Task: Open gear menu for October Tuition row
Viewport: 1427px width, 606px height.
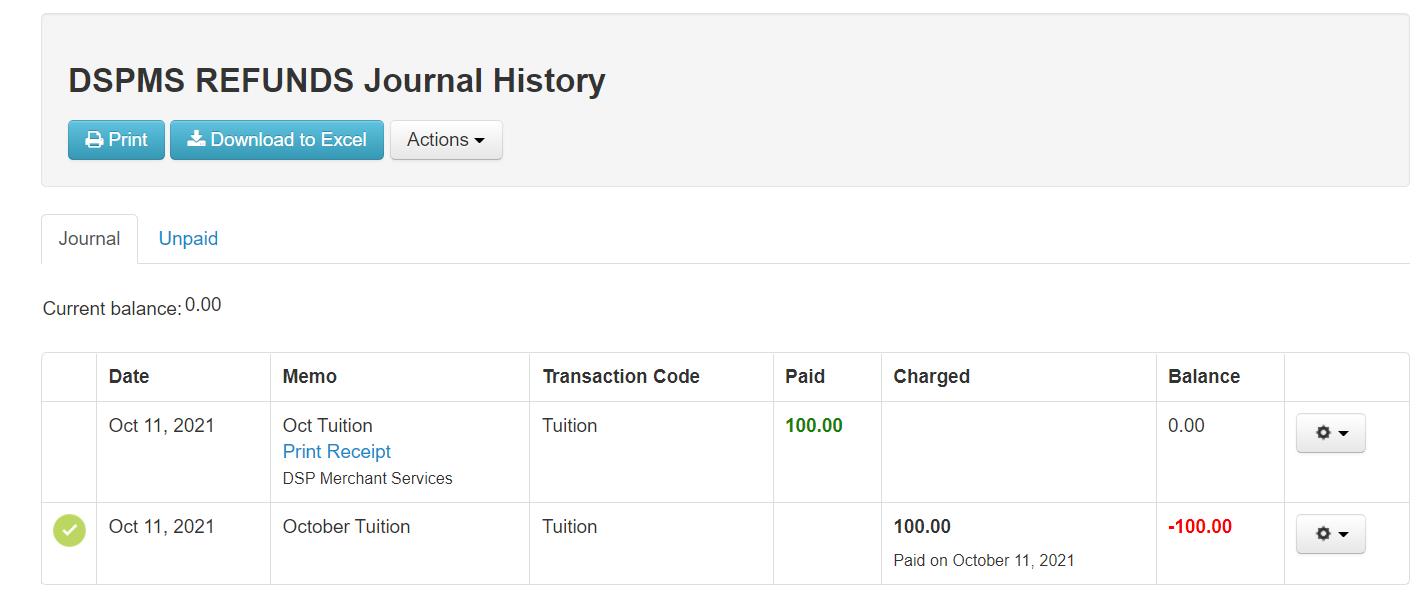Action: tap(1331, 534)
